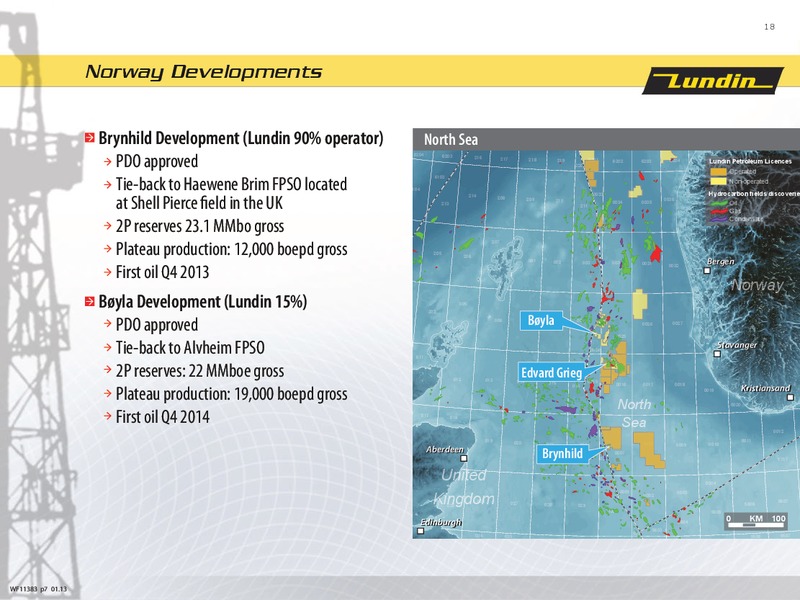The height and width of the screenshot is (600, 800).
Task: Click "PDO approved" under Brynhild Development
Action: coord(157,161)
